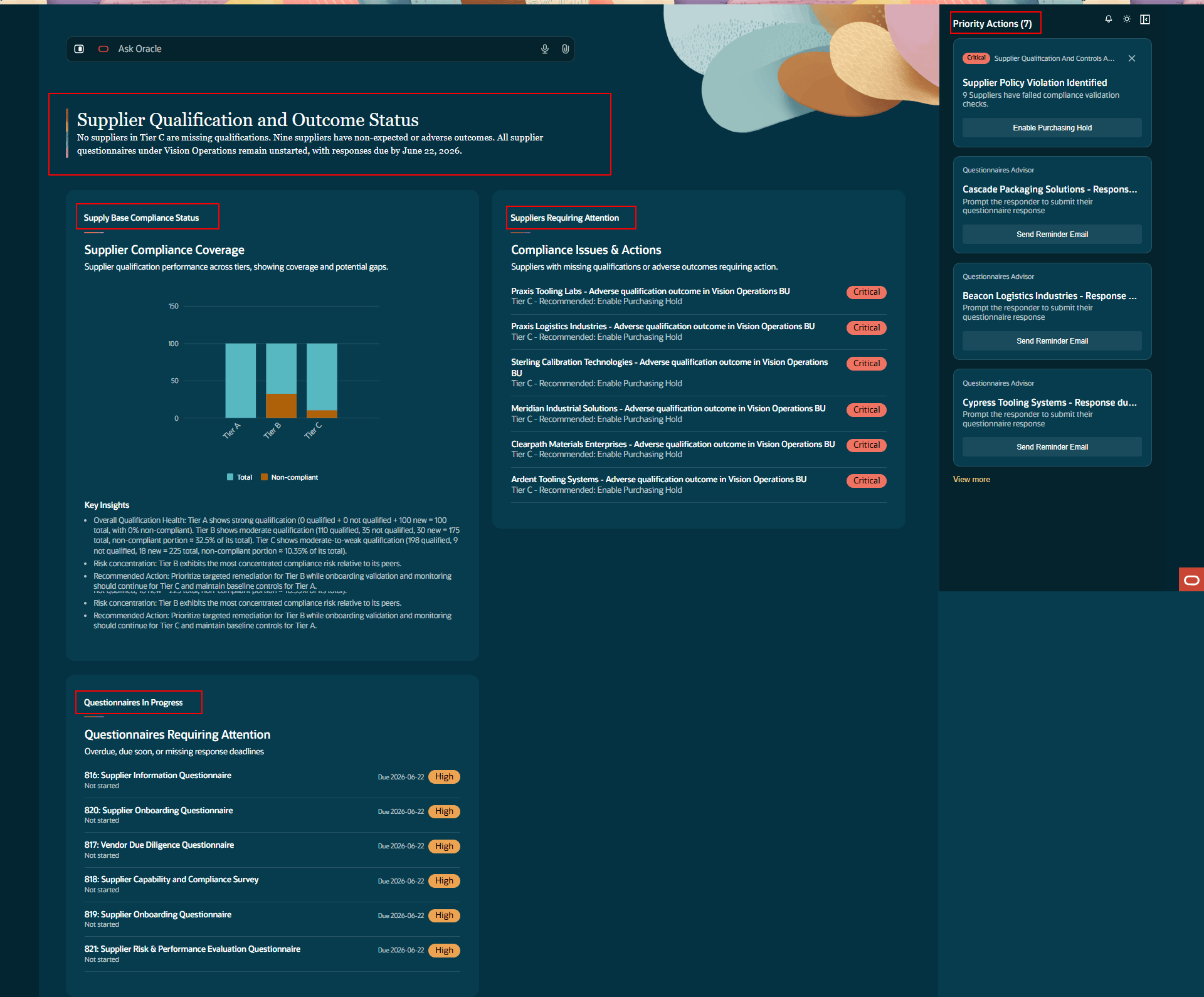Click Enable Purchasing Hold button
This screenshot has width=1204, height=997.
tap(1052, 128)
